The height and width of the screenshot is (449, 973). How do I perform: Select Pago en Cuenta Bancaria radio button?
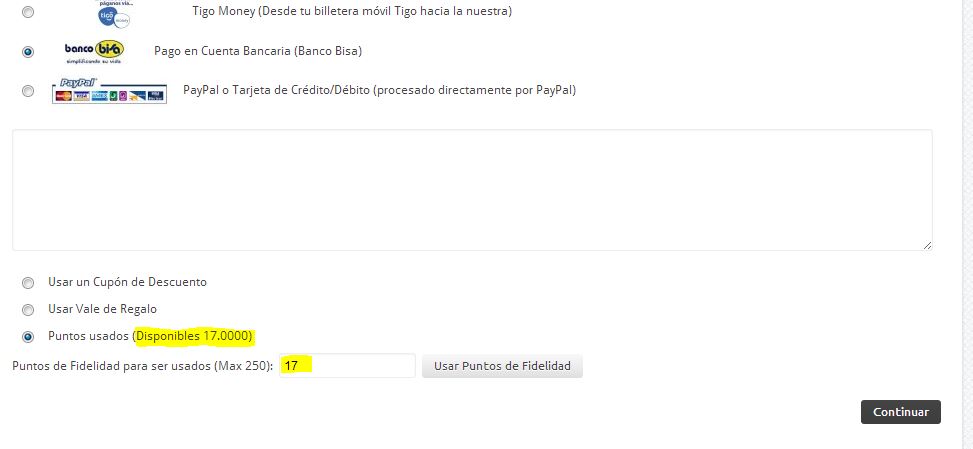[x=28, y=51]
